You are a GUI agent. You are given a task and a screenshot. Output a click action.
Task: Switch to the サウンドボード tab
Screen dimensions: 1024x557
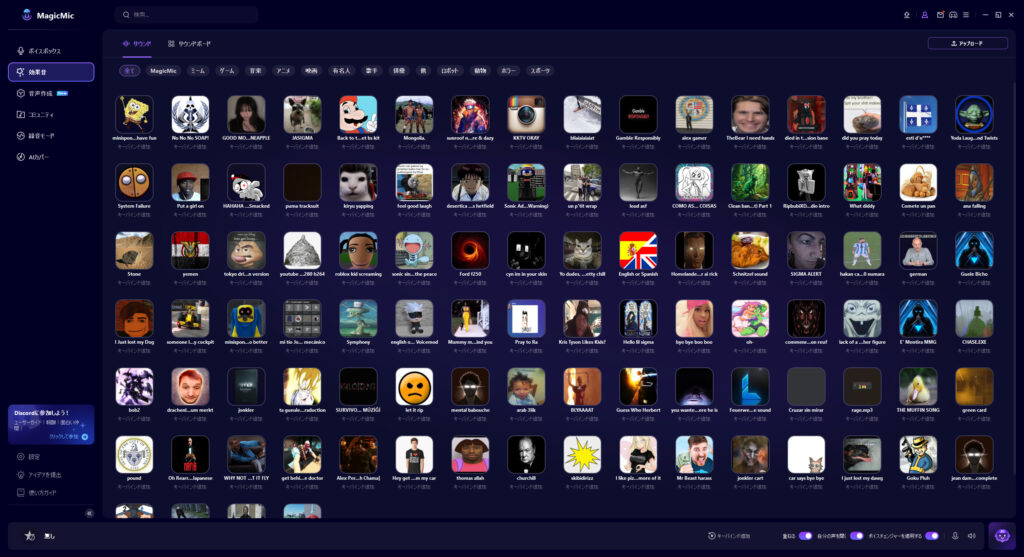[190, 44]
